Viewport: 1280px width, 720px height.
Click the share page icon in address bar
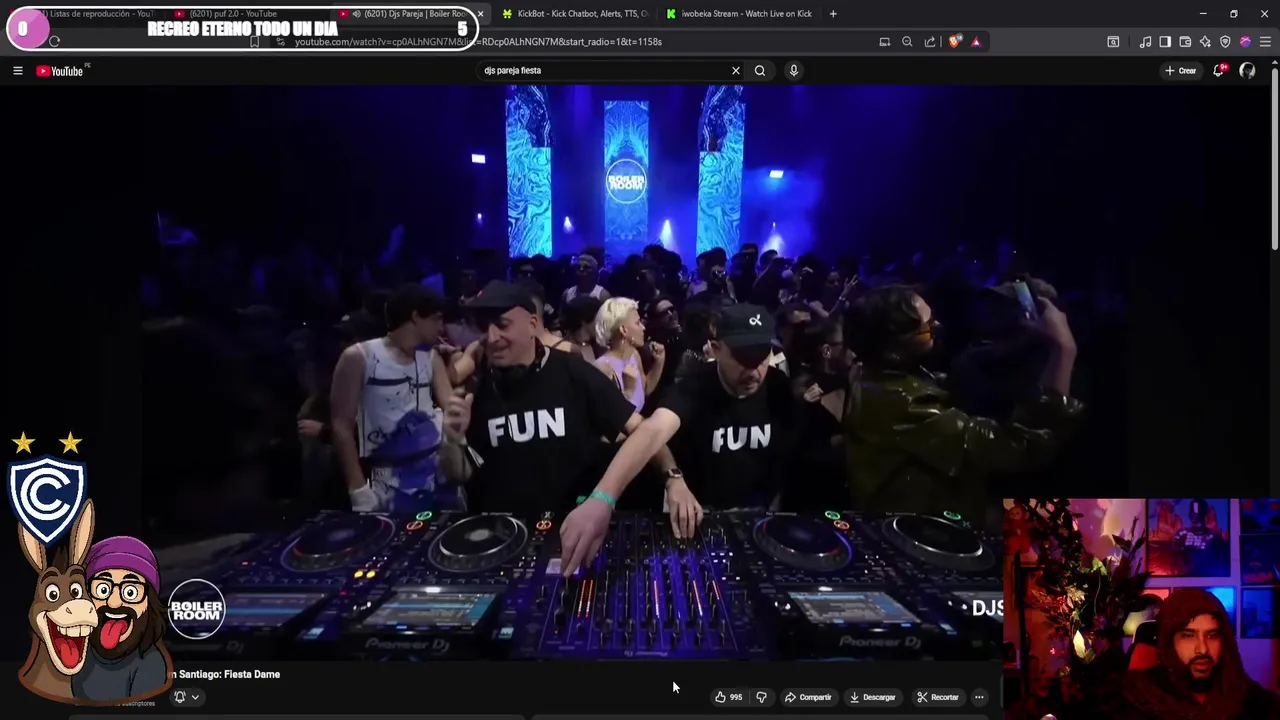pyautogui.click(x=930, y=42)
